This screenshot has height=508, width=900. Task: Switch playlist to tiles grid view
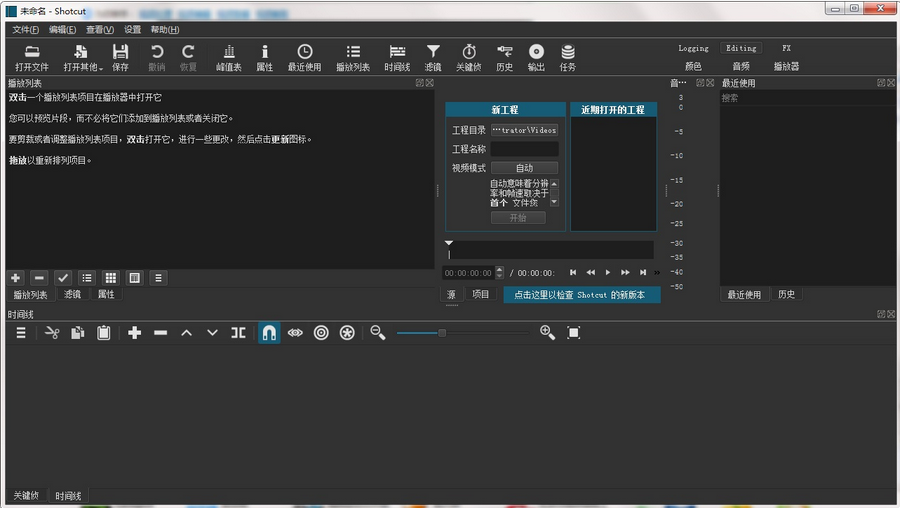[x=111, y=278]
